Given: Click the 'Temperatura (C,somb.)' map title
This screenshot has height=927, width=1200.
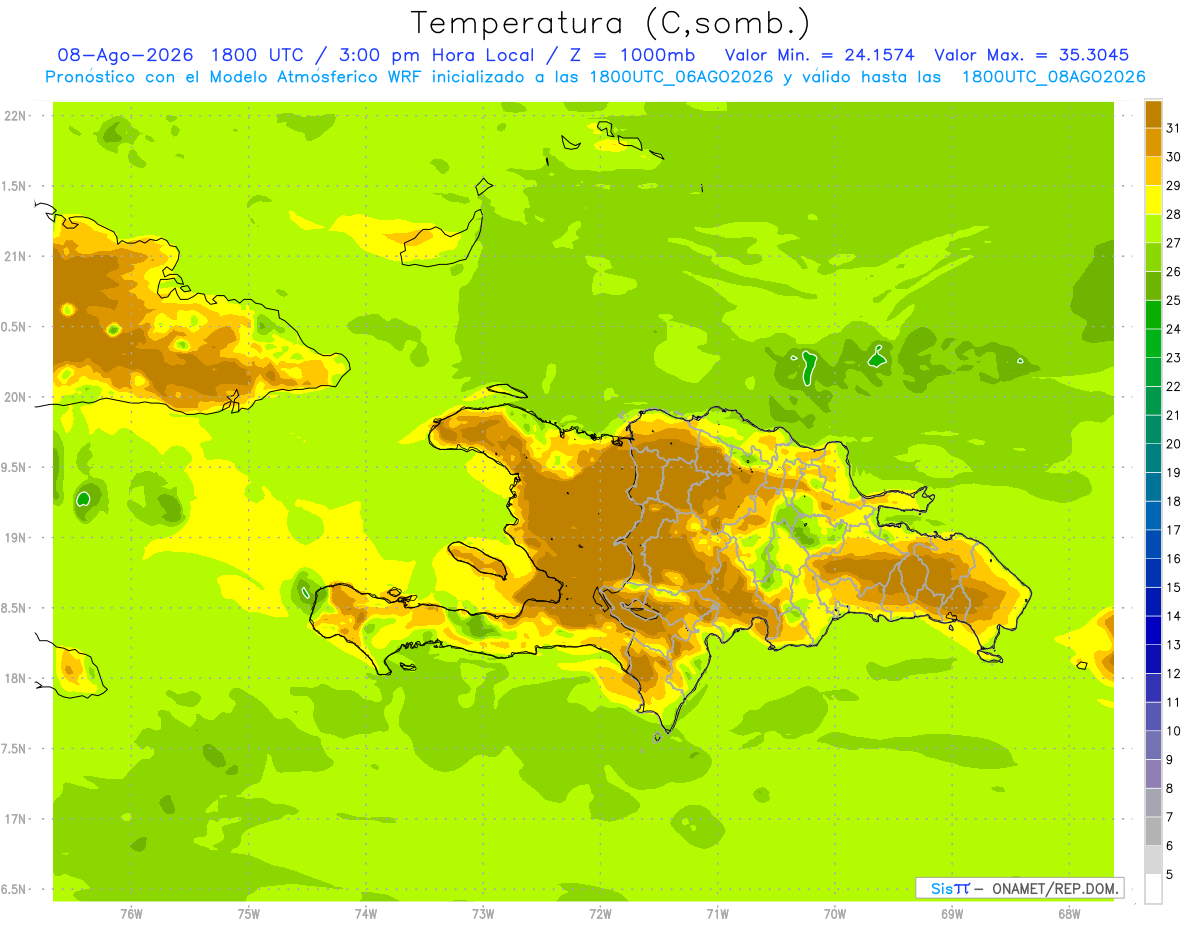Looking at the screenshot, I should coord(611,23).
